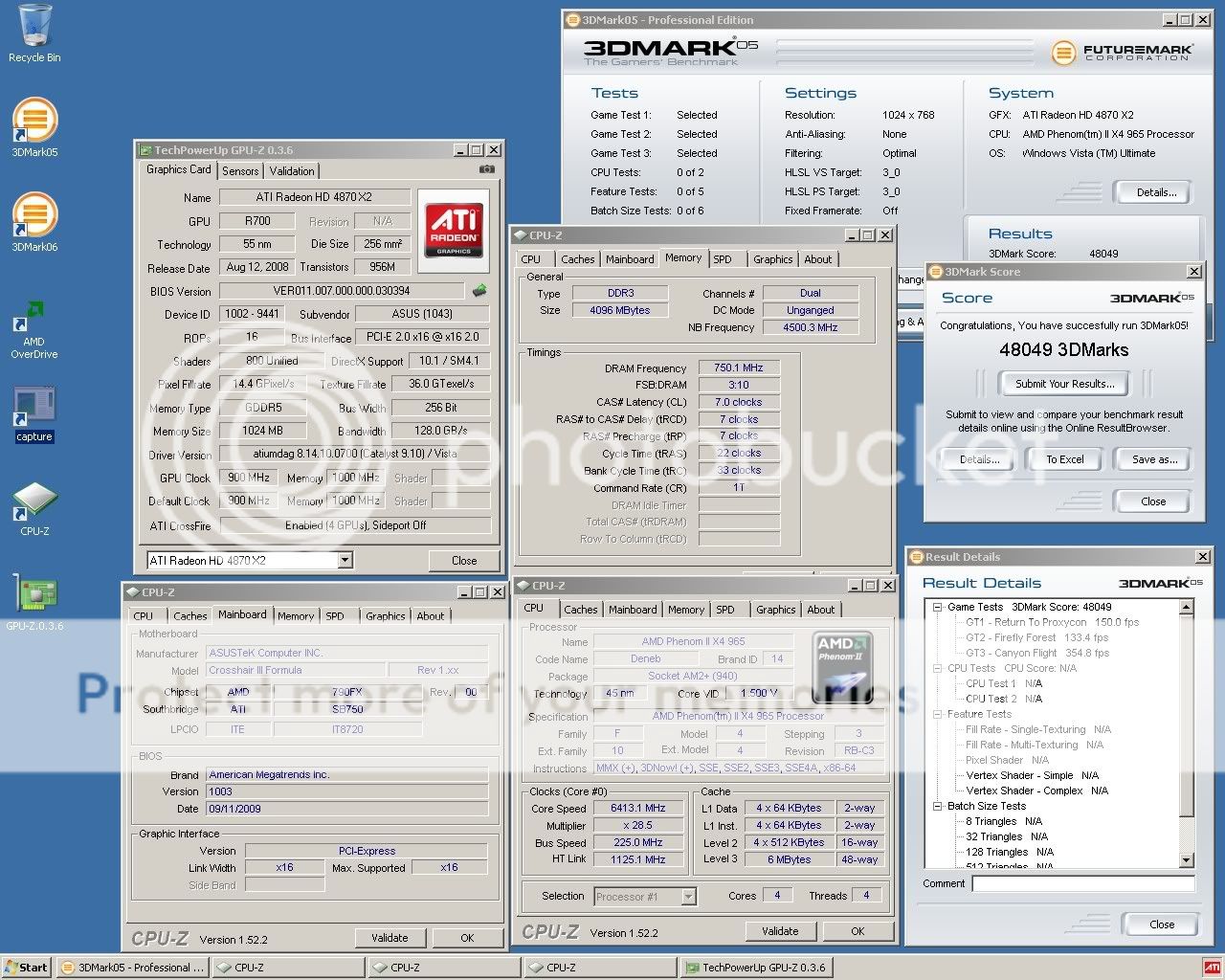Click OK in the processor CPU-Z window

pos(857,931)
